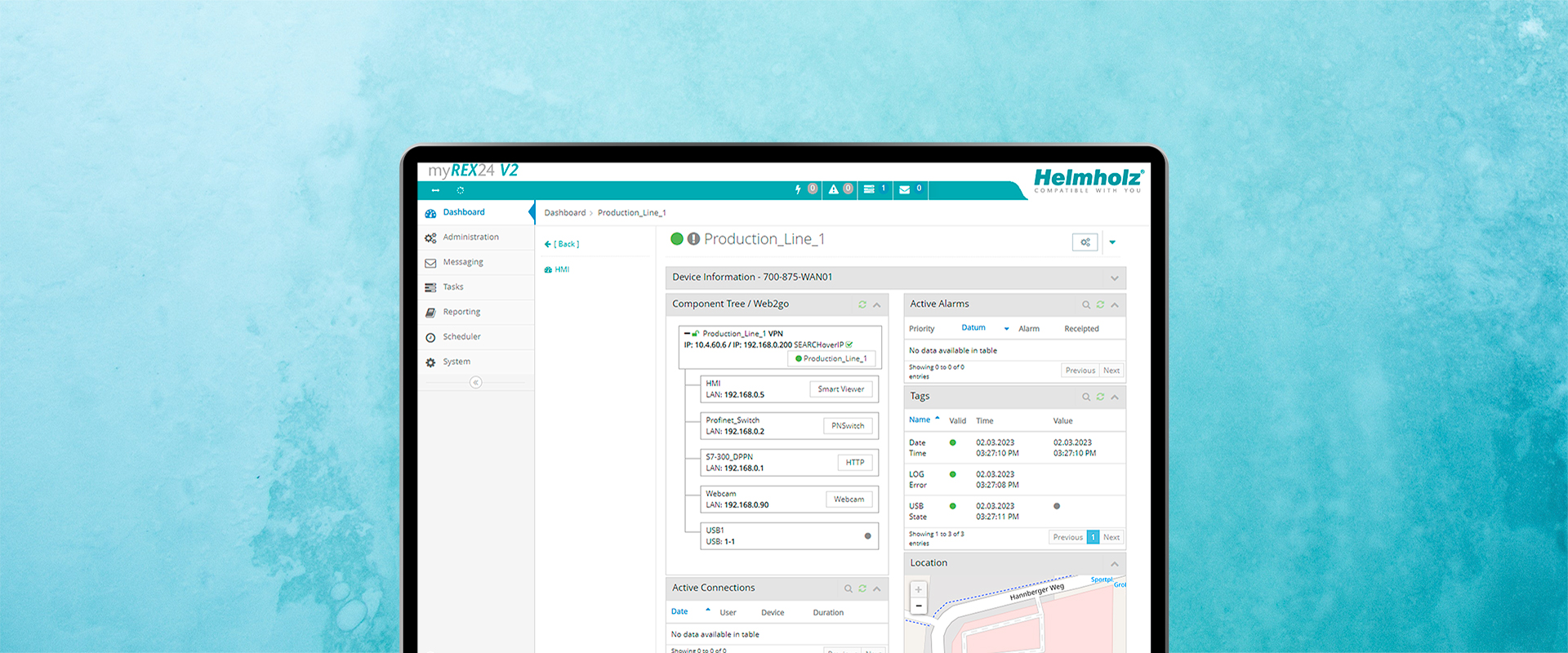This screenshot has height=653, width=1568.
Task: Sort alarms by Datum column
Action: click(x=973, y=328)
